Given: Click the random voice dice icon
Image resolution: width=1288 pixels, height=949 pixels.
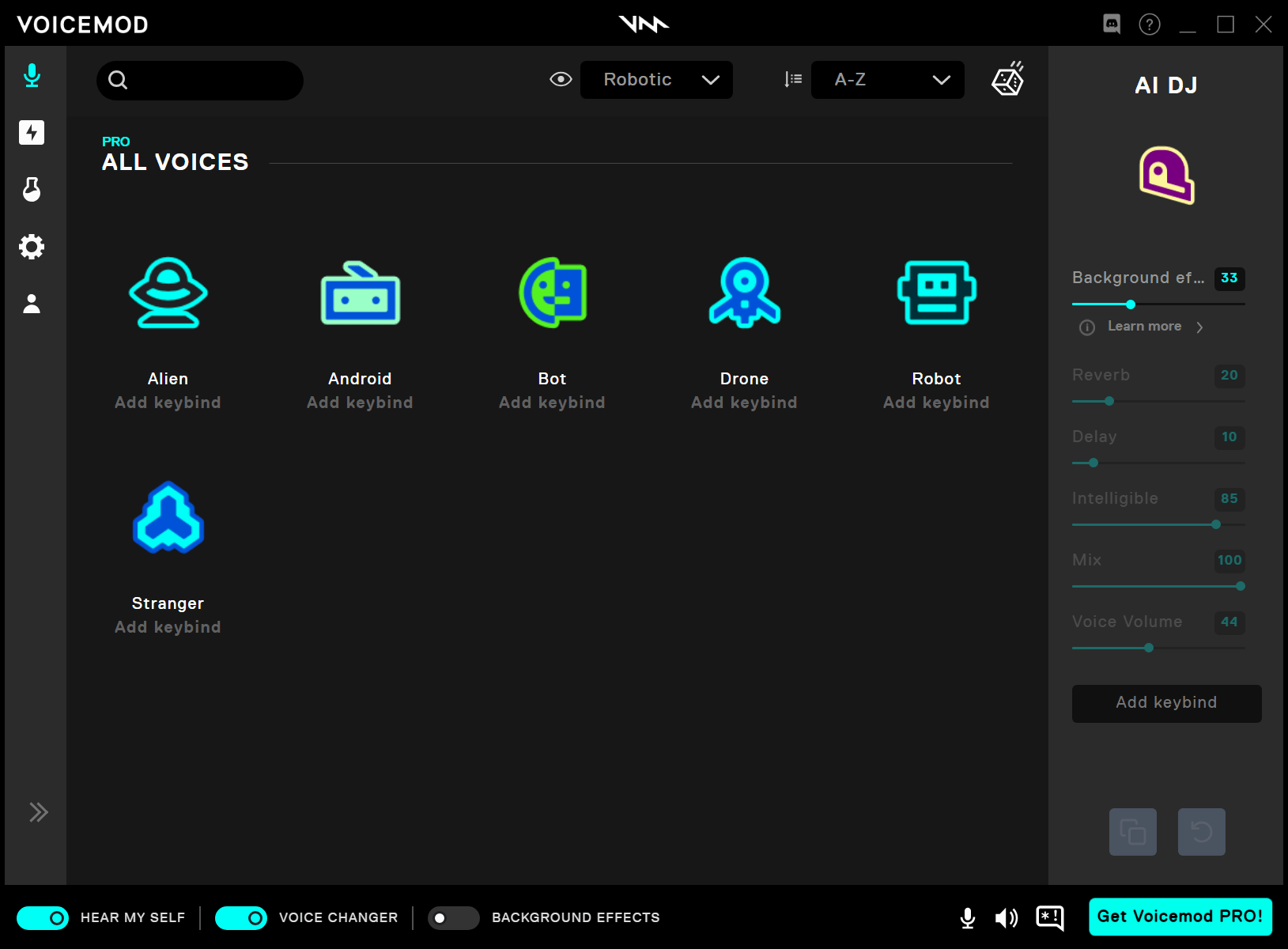Looking at the screenshot, I should point(1008,79).
